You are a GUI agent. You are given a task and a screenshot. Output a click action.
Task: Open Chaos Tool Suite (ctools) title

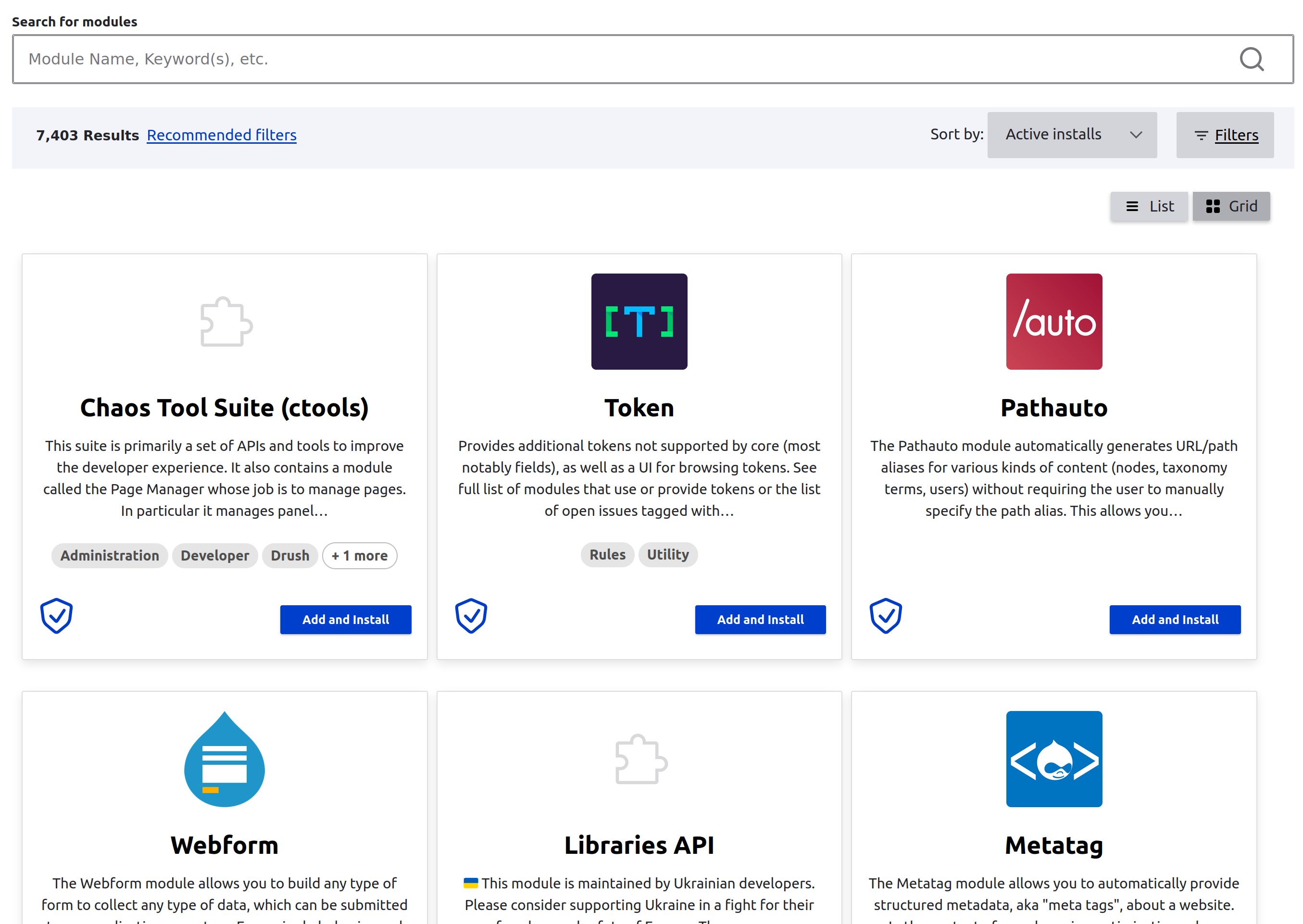click(224, 407)
